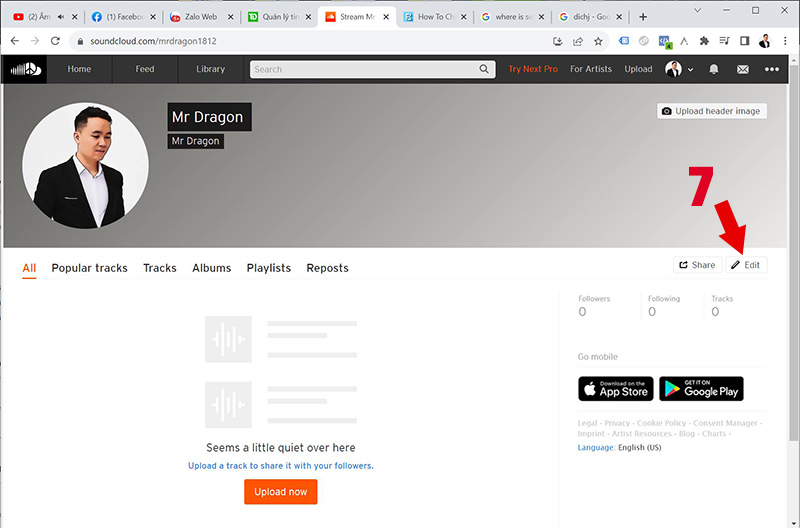Reload the page
The width and height of the screenshot is (800, 528).
(56, 41)
